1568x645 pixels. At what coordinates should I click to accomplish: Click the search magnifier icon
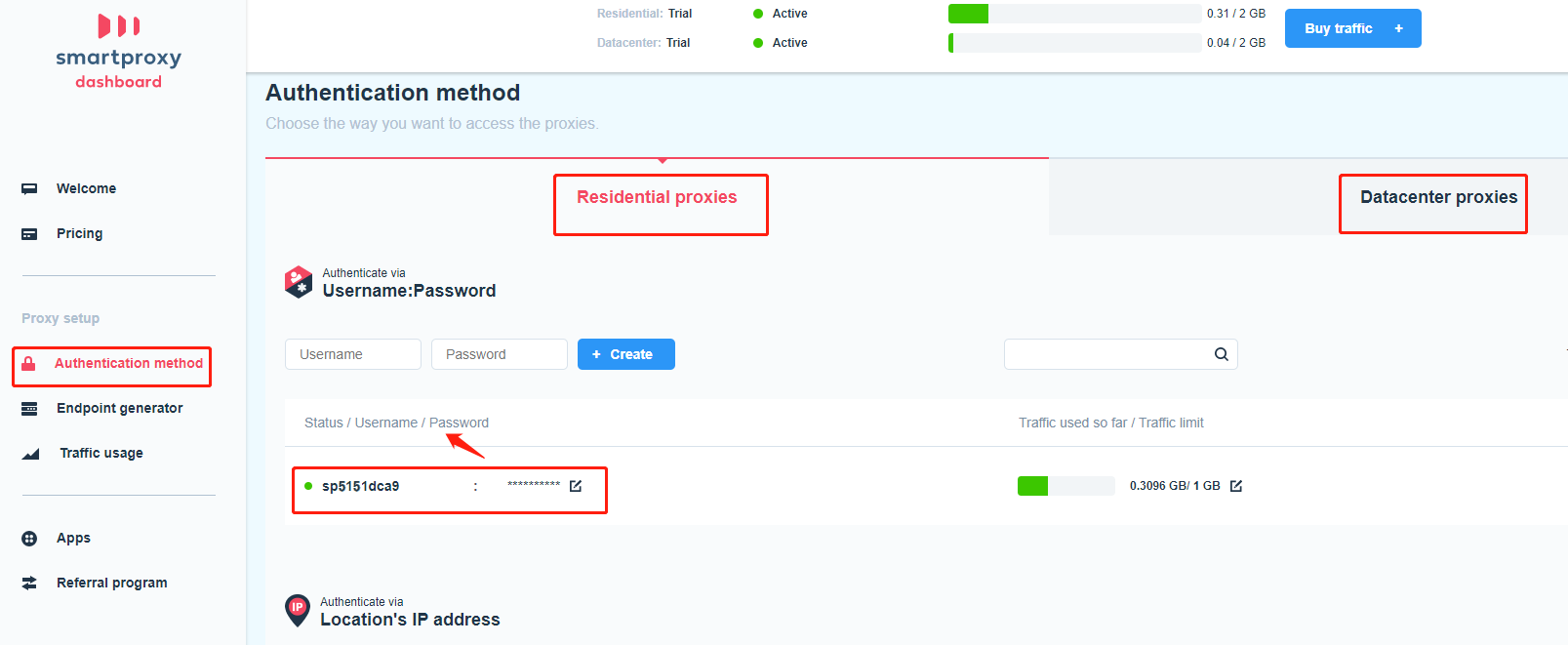(1221, 354)
